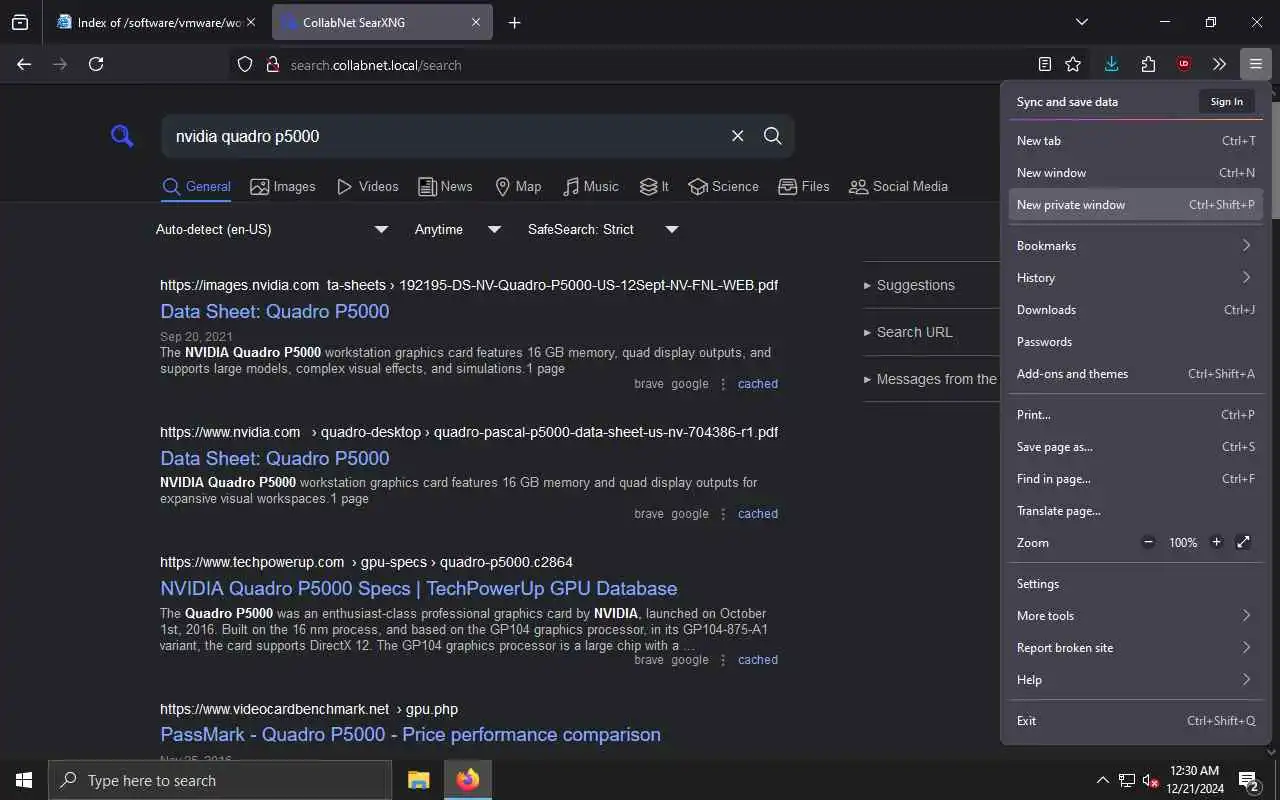Submit search with the magnifier button

click(773, 136)
